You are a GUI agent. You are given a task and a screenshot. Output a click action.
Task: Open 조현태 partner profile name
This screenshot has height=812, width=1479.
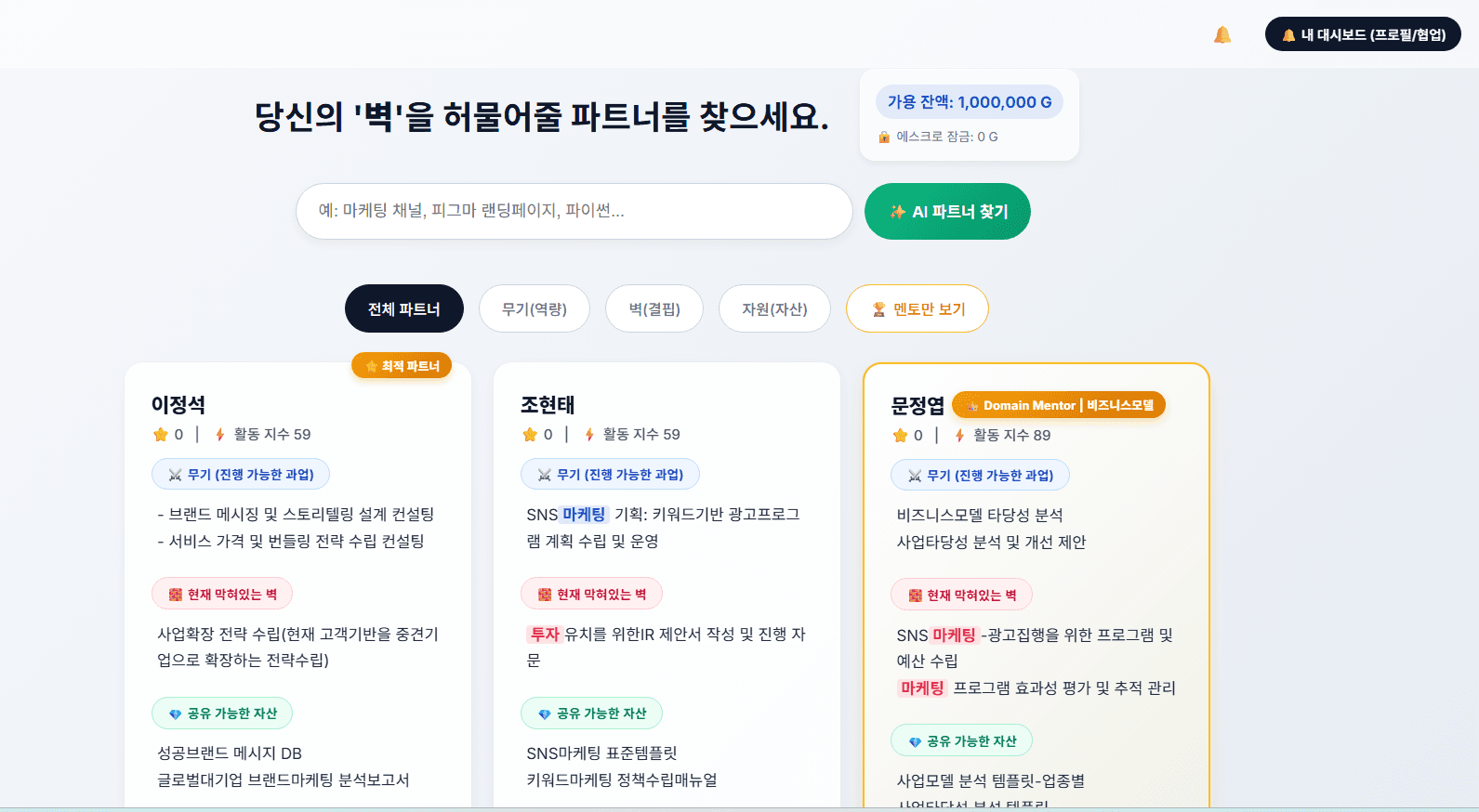pos(548,405)
